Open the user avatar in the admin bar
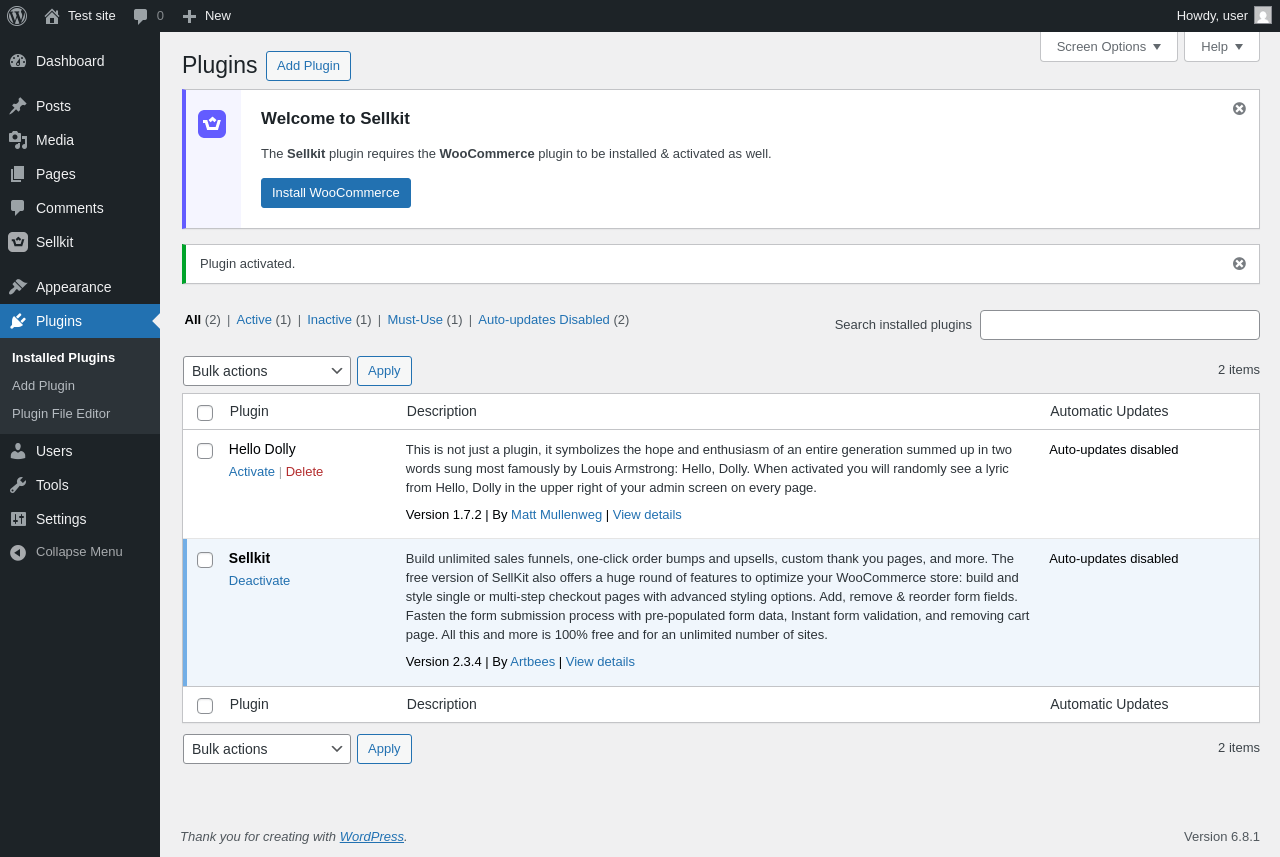 pyautogui.click(x=1263, y=15)
